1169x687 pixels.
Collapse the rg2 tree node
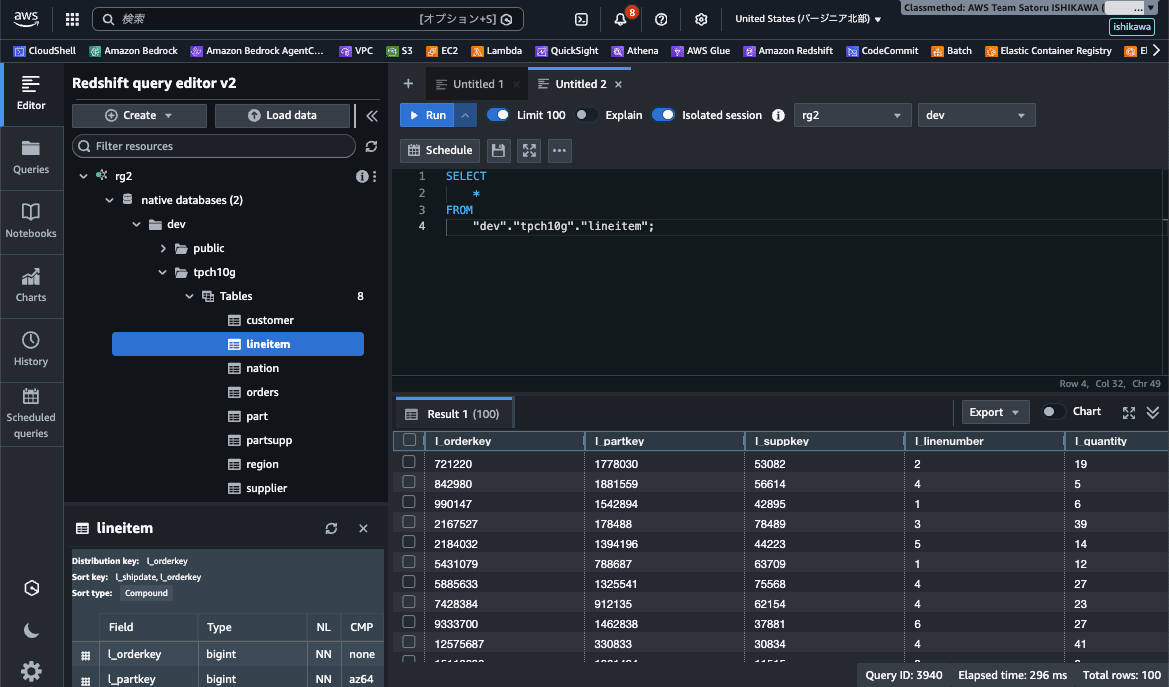point(84,176)
